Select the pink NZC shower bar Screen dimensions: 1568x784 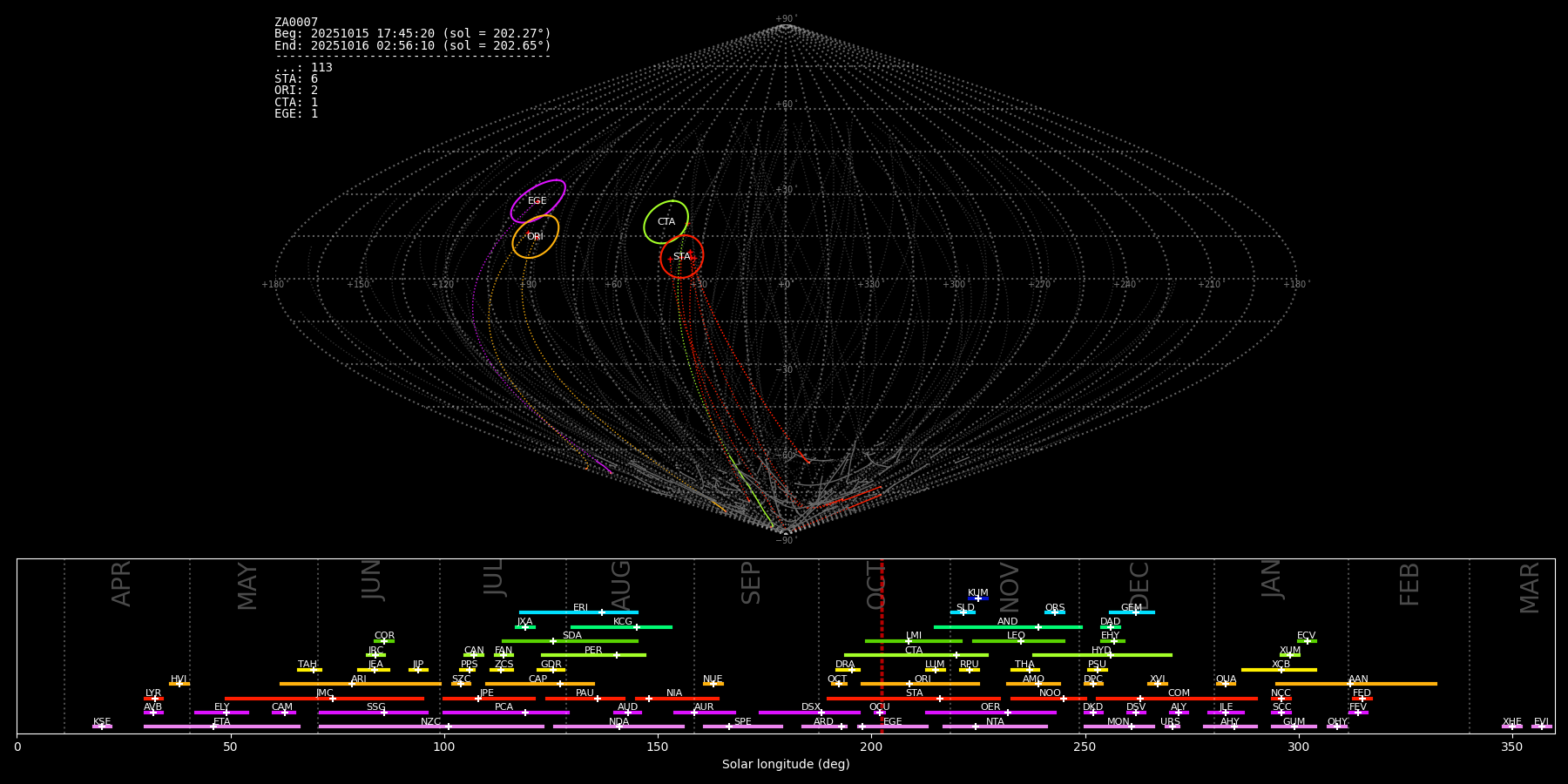click(x=431, y=727)
